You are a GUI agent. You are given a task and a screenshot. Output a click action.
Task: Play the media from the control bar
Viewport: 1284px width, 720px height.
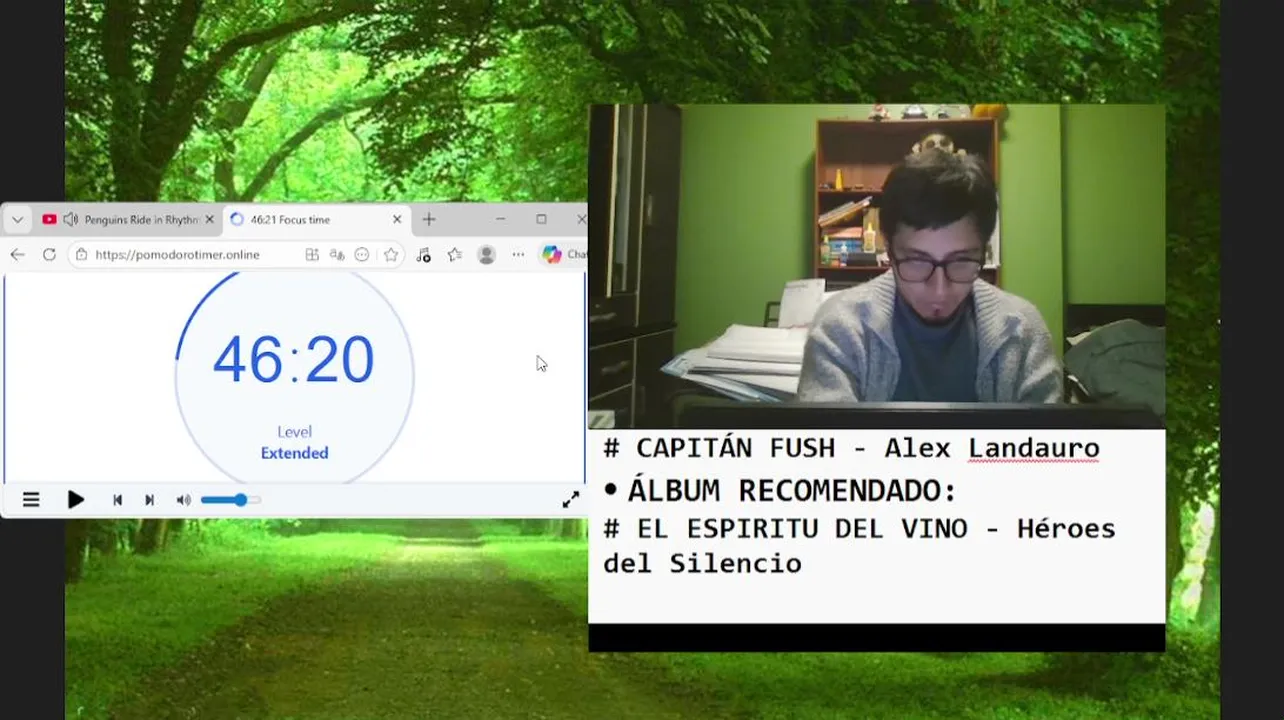click(76, 500)
